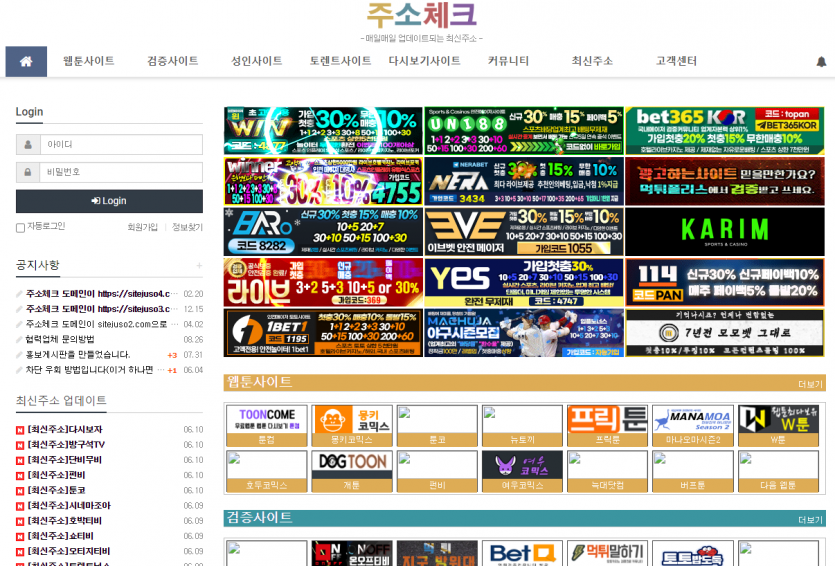Open [최신주소]오티지티비 update

pyautogui.click(x=69, y=551)
